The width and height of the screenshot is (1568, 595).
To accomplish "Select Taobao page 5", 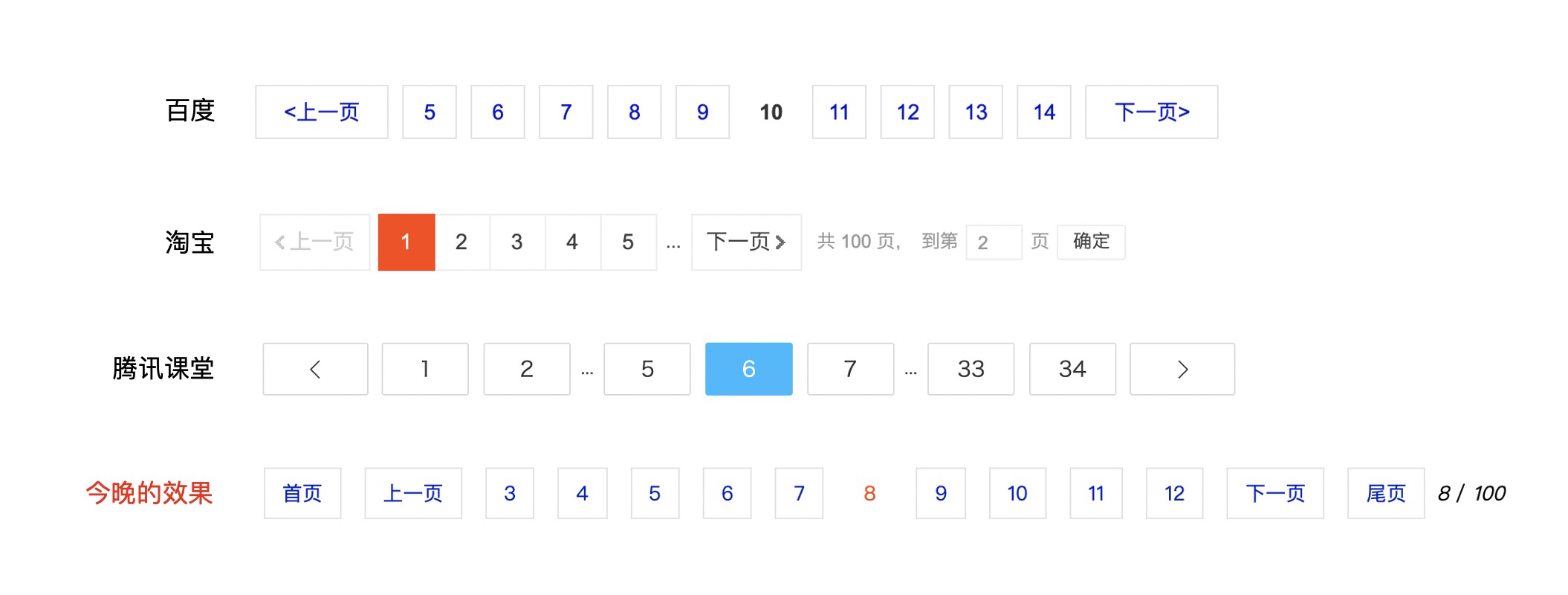I will (629, 242).
